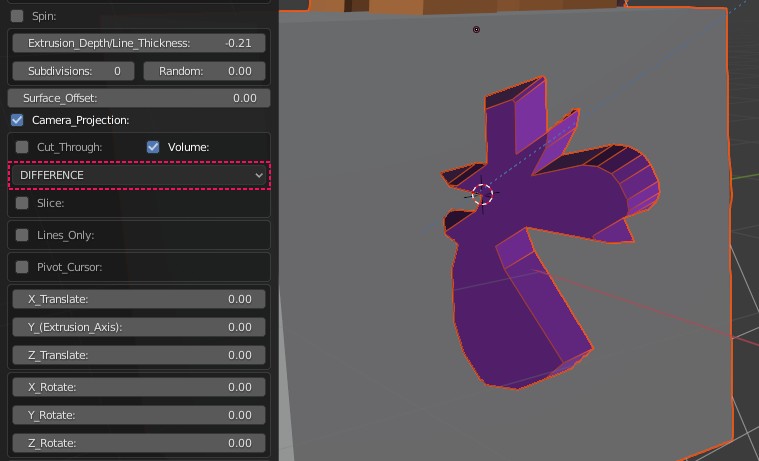
Task: Disable the Camera_Projection checkbox
Action: 17,120
